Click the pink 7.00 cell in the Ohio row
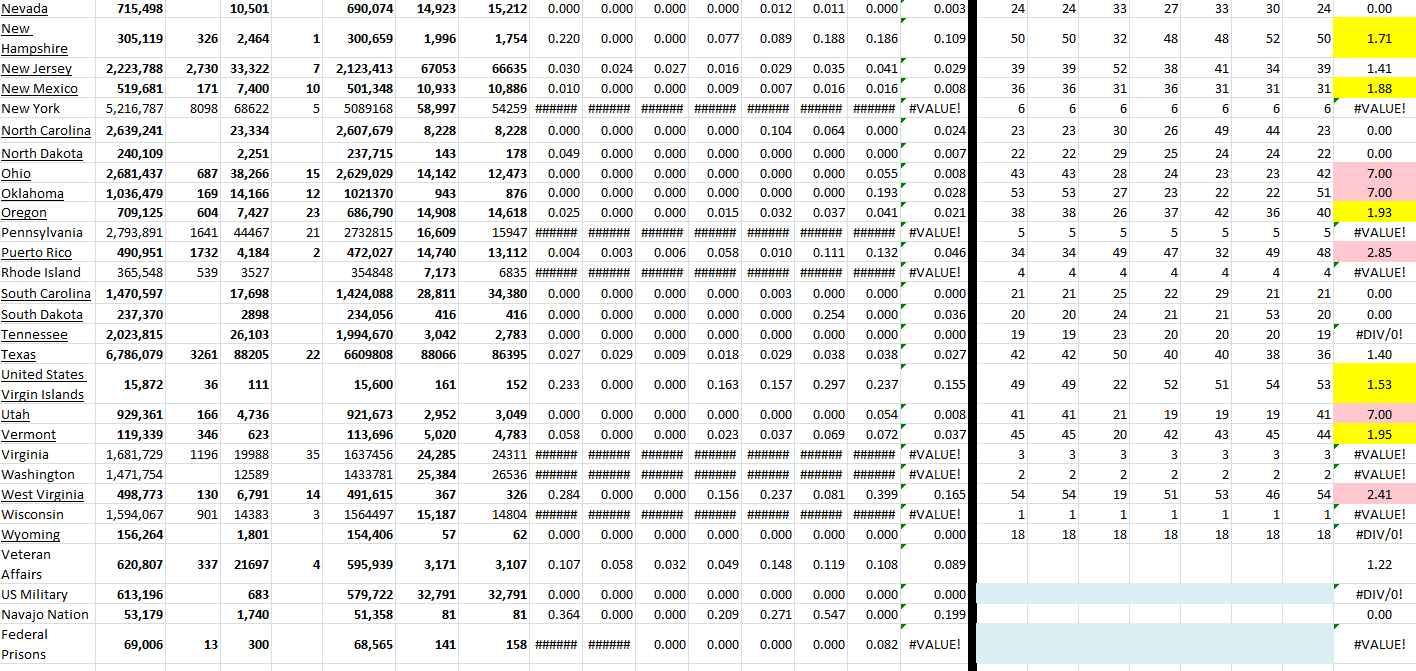This screenshot has width=1416, height=671. pyautogui.click(x=1381, y=173)
